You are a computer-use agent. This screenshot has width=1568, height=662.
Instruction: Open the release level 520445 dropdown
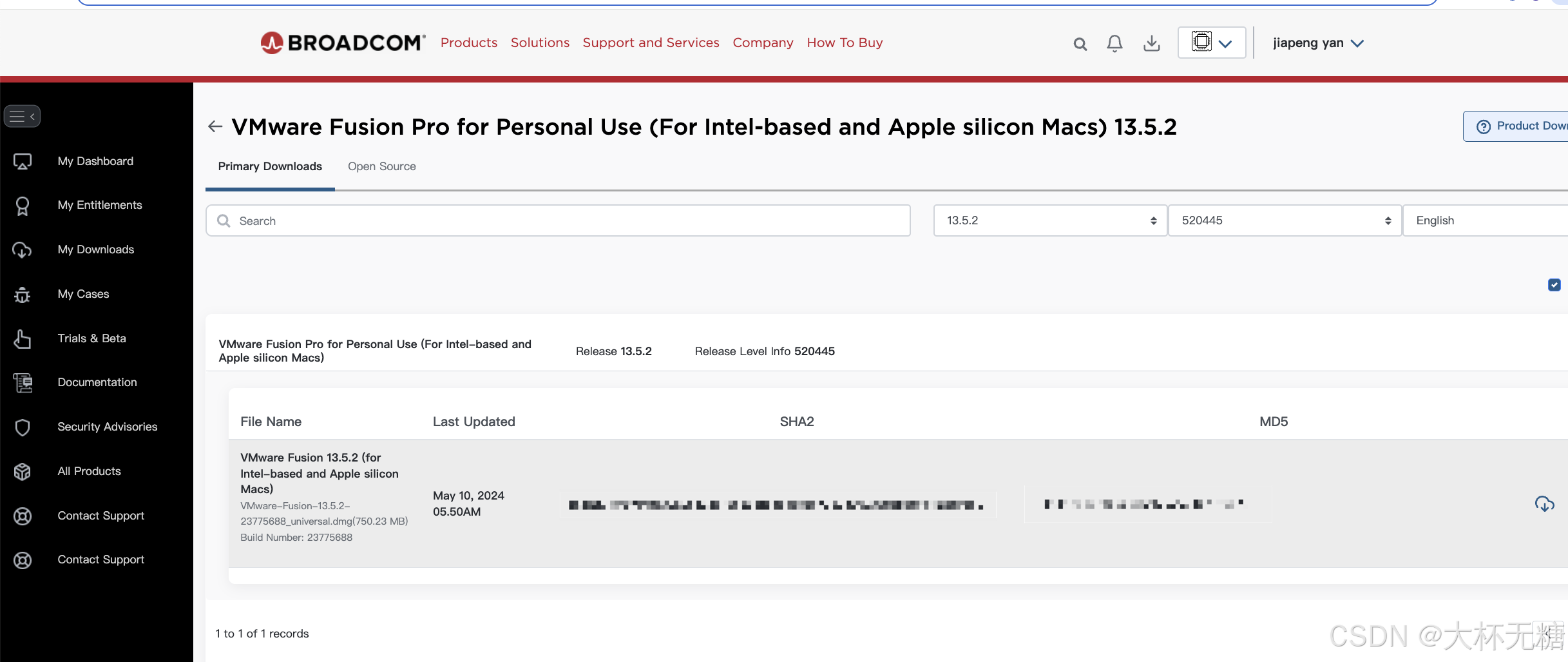pyautogui.click(x=1283, y=220)
